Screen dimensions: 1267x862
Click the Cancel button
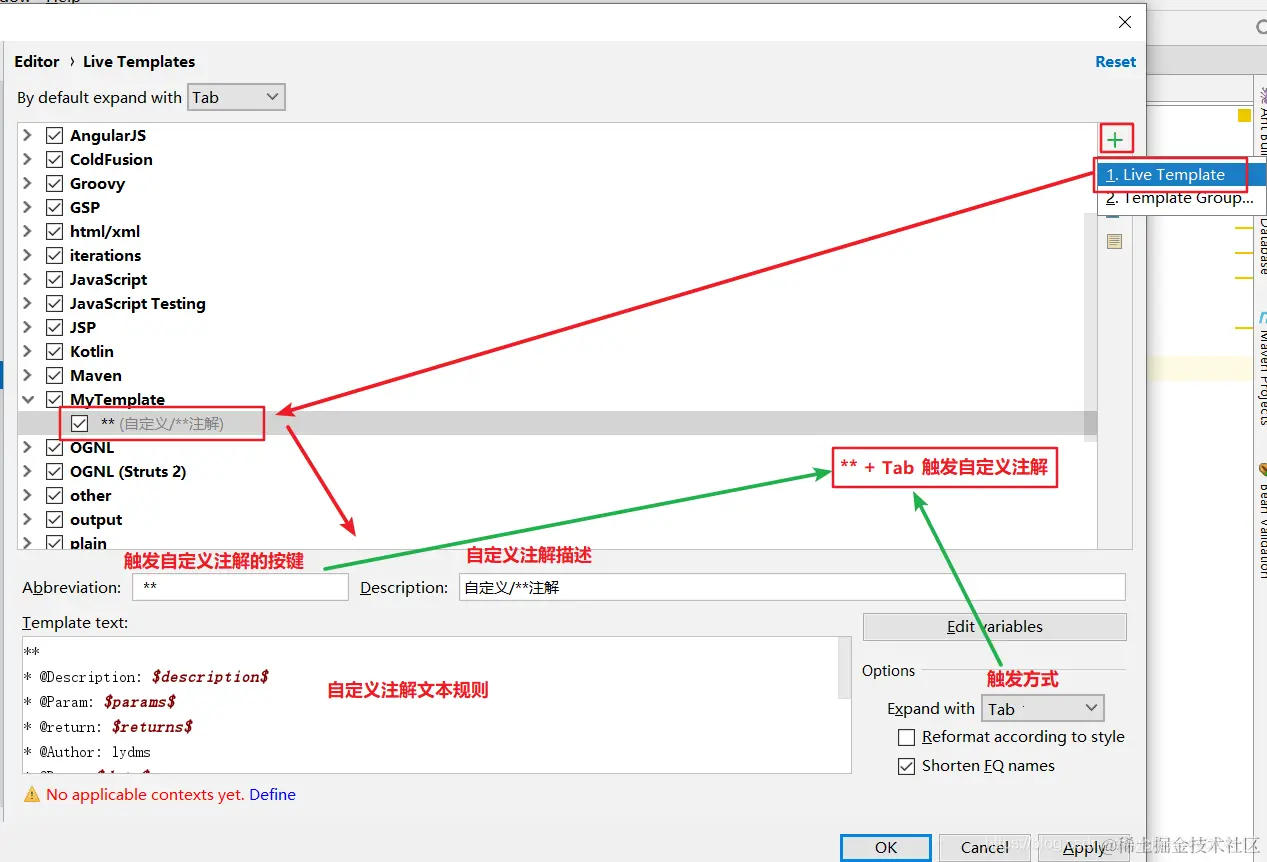pyautogui.click(x=984, y=847)
